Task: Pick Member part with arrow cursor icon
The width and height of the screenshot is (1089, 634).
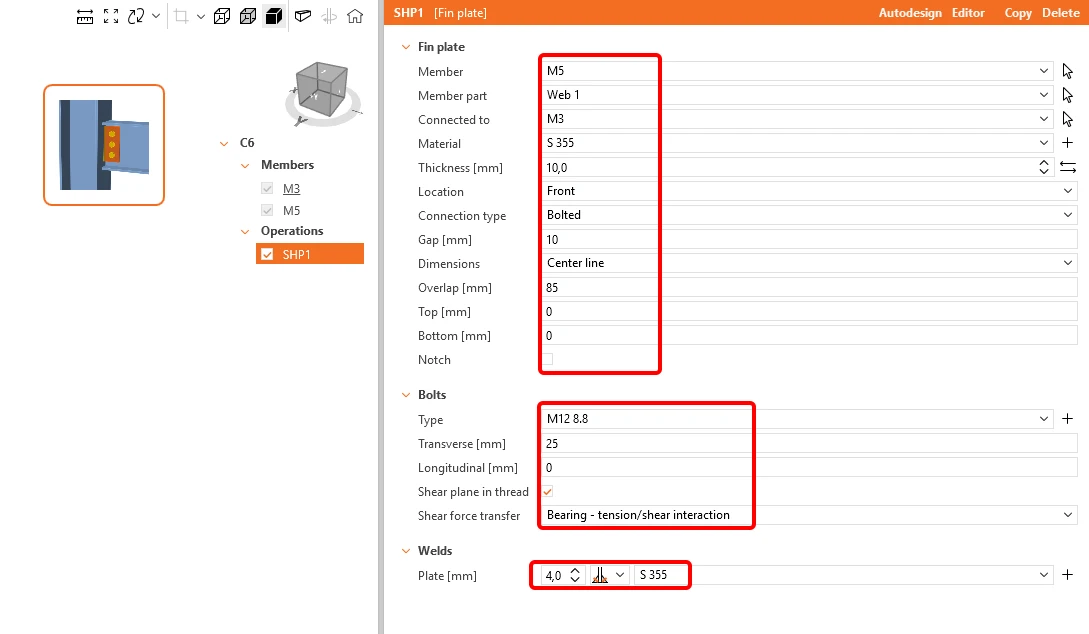Action: click(x=1067, y=95)
